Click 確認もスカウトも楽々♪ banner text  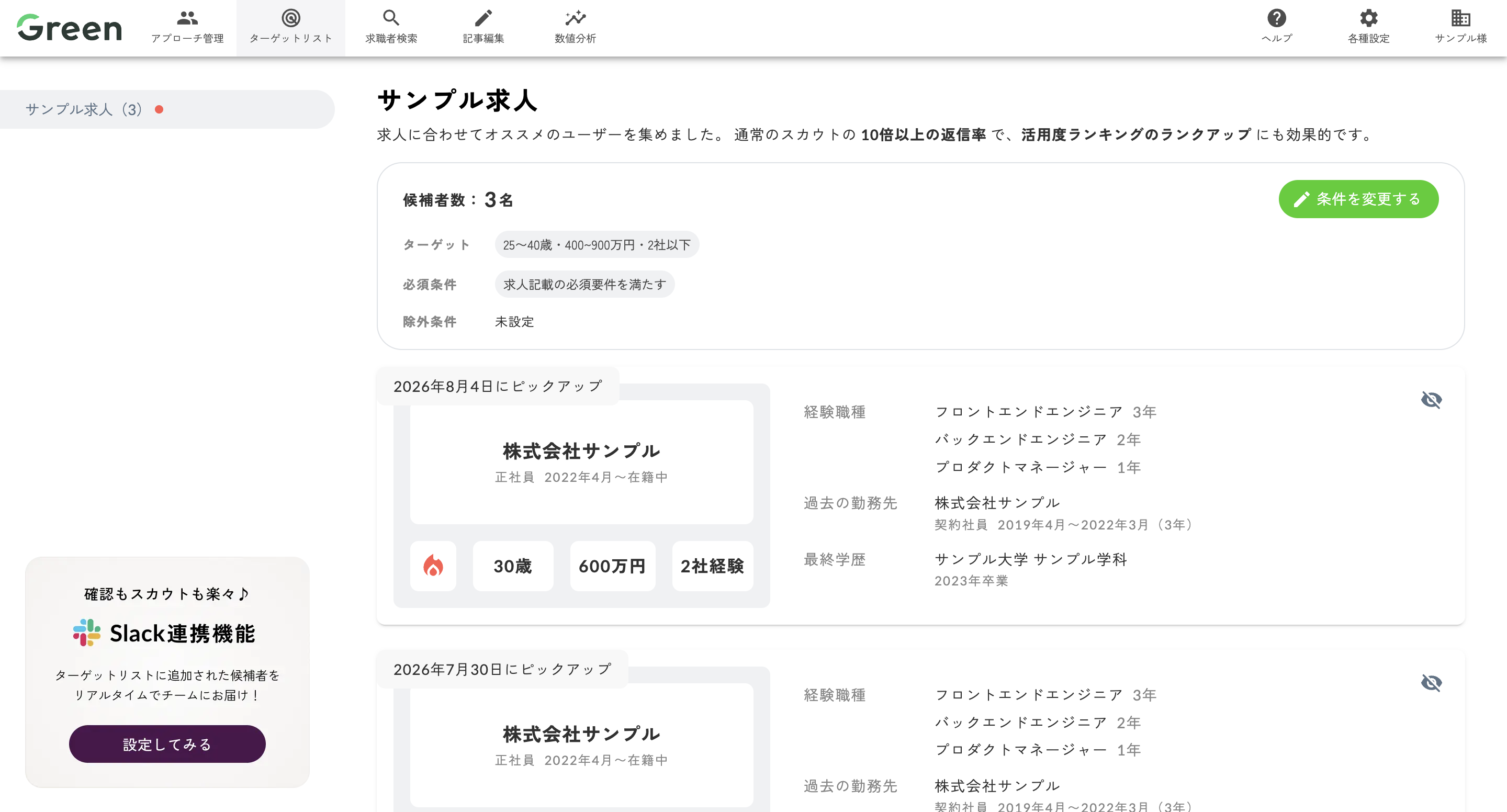(167, 594)
